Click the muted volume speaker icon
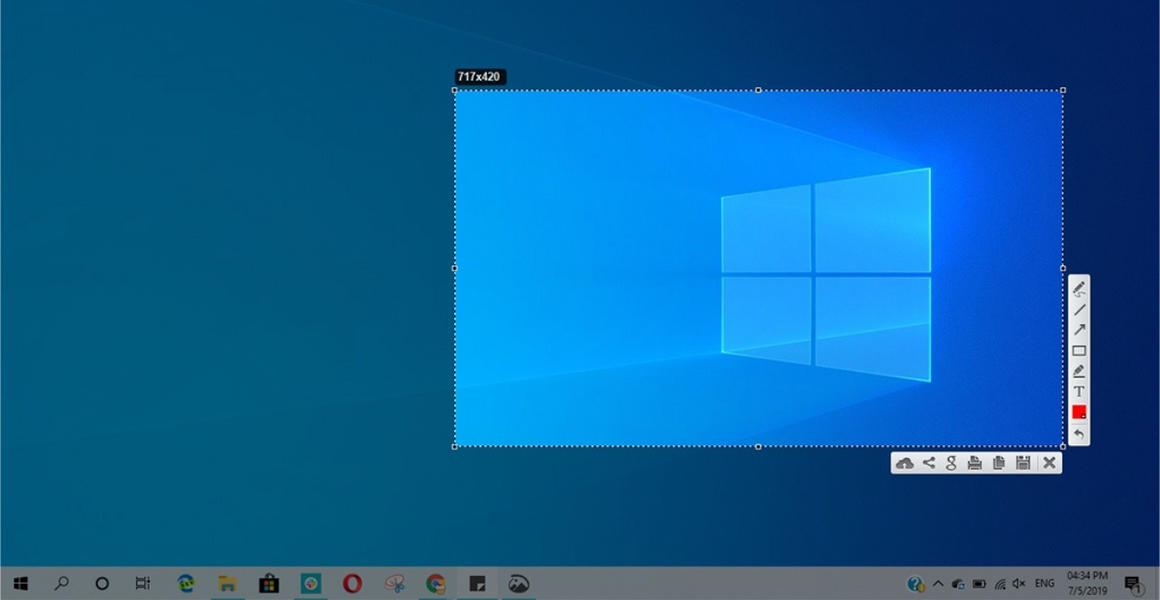Viewport: 1160px width, 600px height. click(x=1019, y=584)
